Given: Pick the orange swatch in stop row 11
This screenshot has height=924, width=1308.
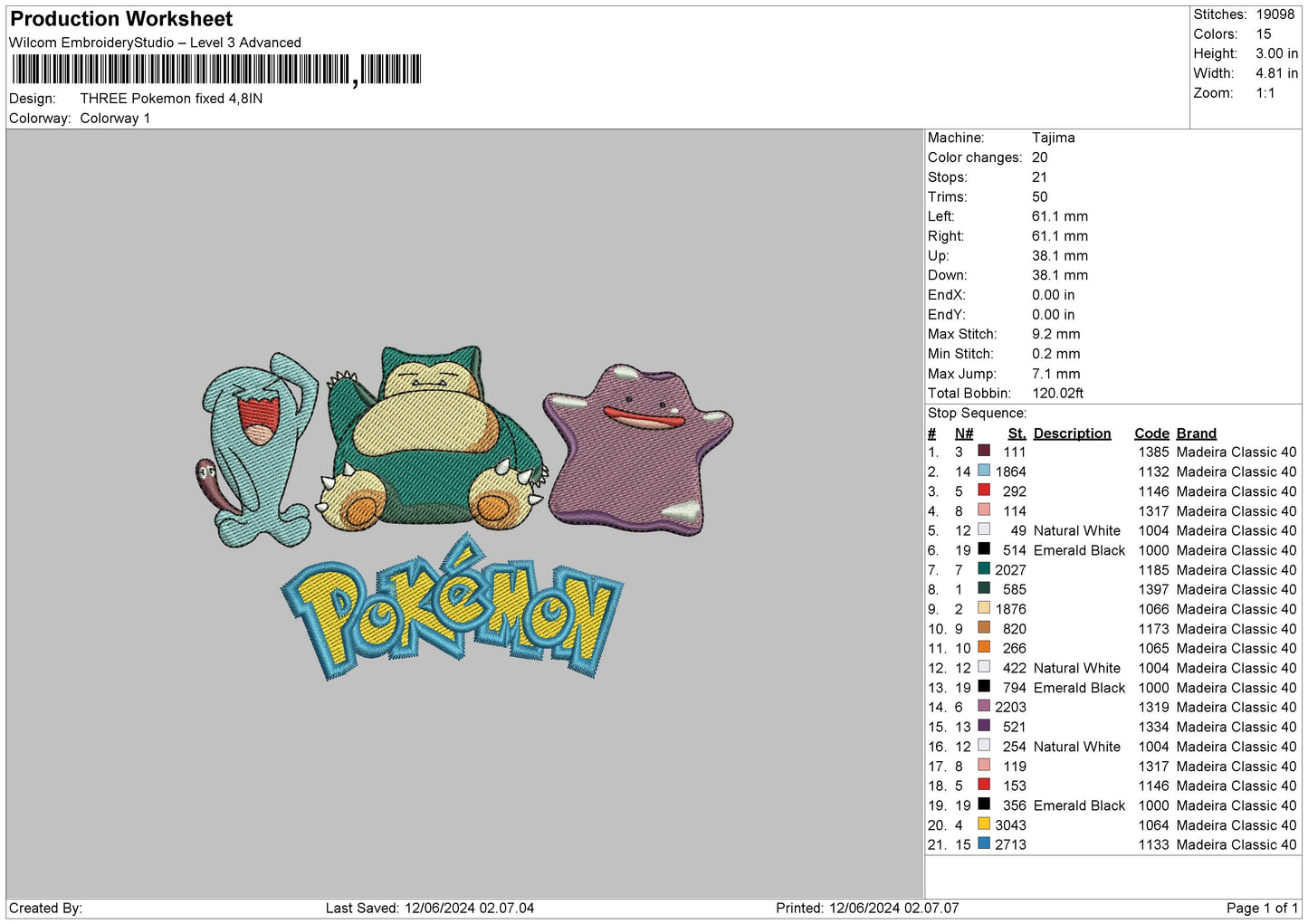Looking at the screenshot, I should pos(984,647).
